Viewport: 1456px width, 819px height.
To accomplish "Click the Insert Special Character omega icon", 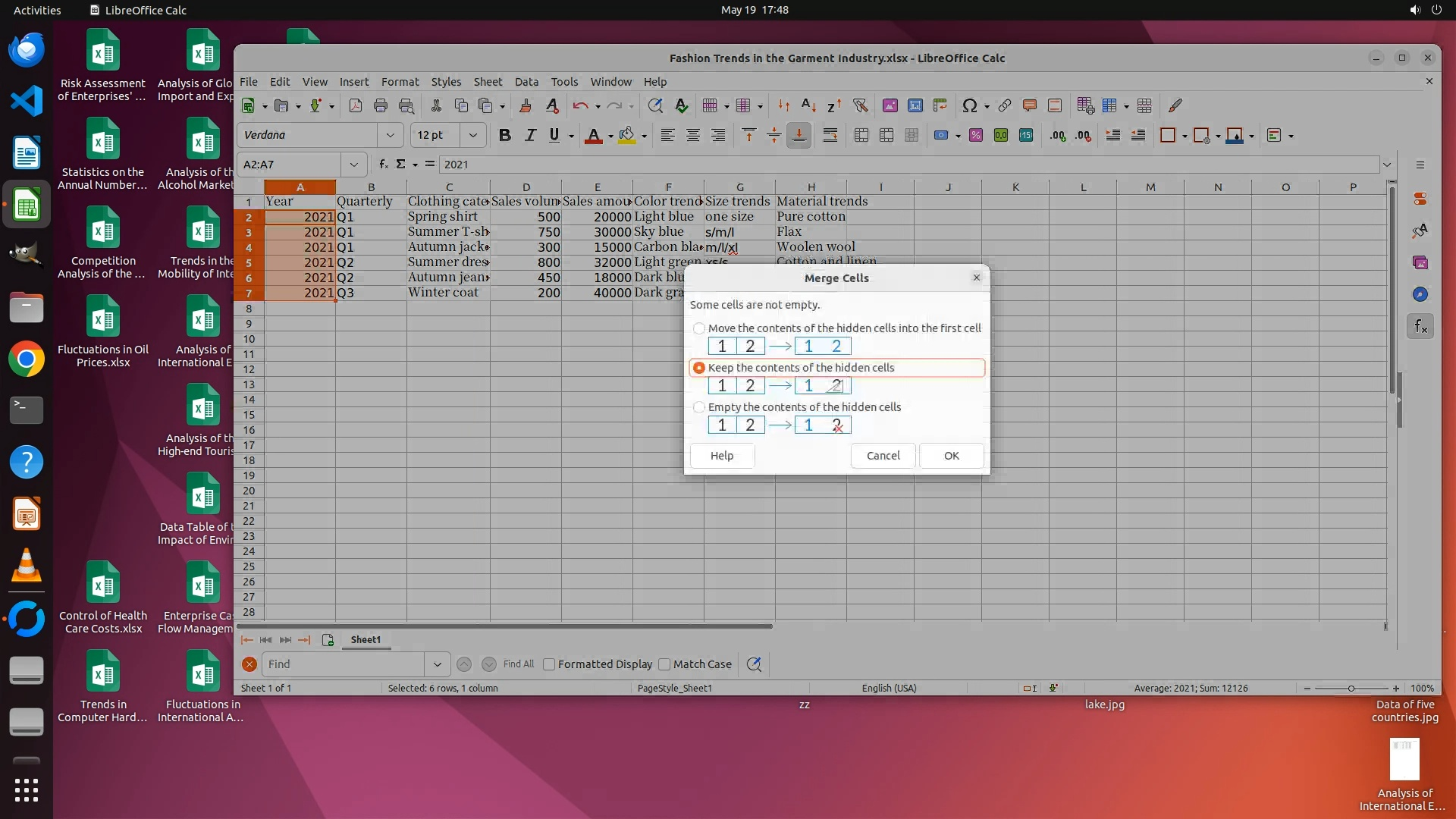I will pos(969,106).
